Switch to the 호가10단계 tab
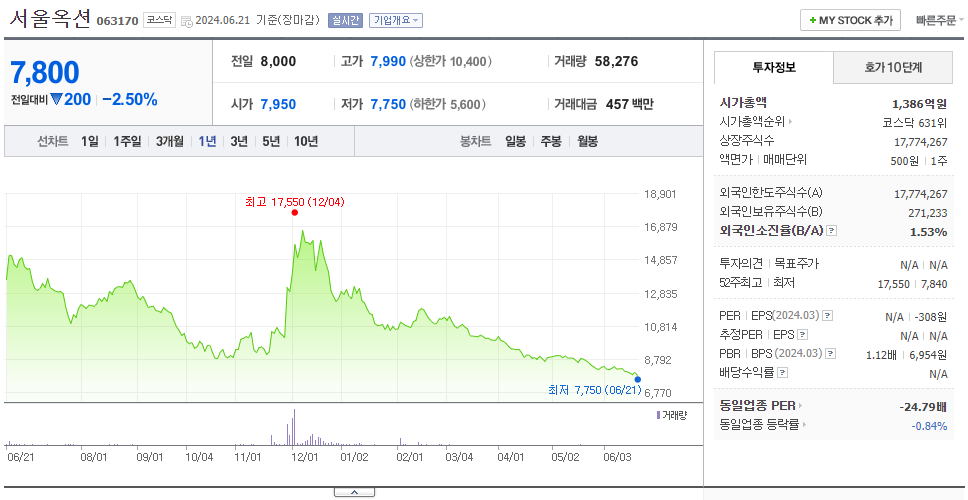 click(x=893, y=67)
